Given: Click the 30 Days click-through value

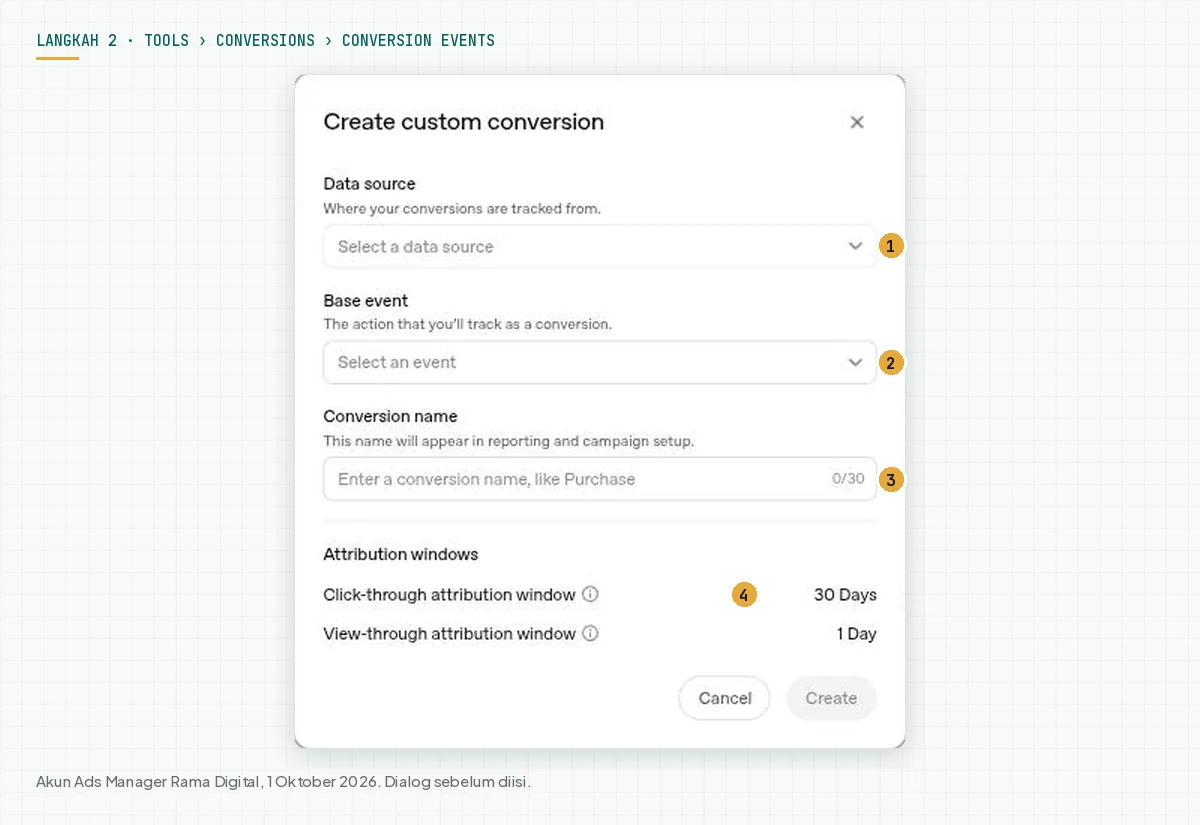Looking at the screenshot, I should pyautogui.click(x=845, y=595).
